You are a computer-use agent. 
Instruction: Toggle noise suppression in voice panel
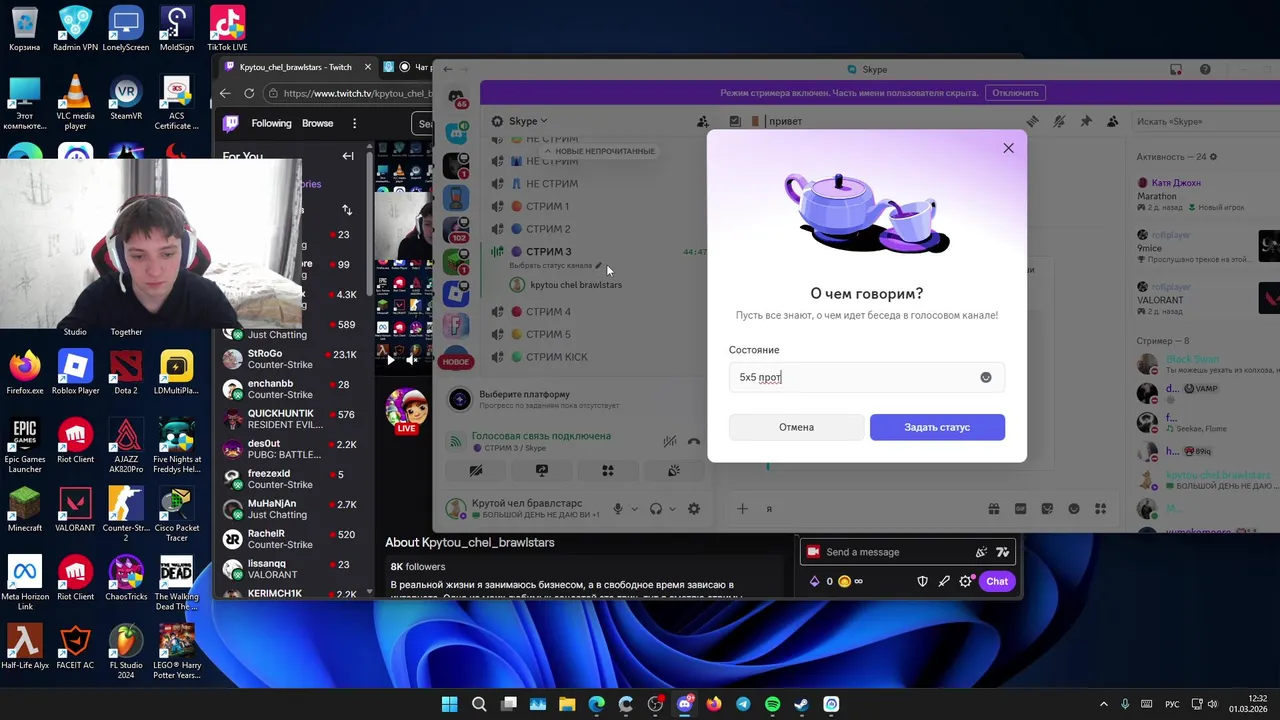[670, 441]
